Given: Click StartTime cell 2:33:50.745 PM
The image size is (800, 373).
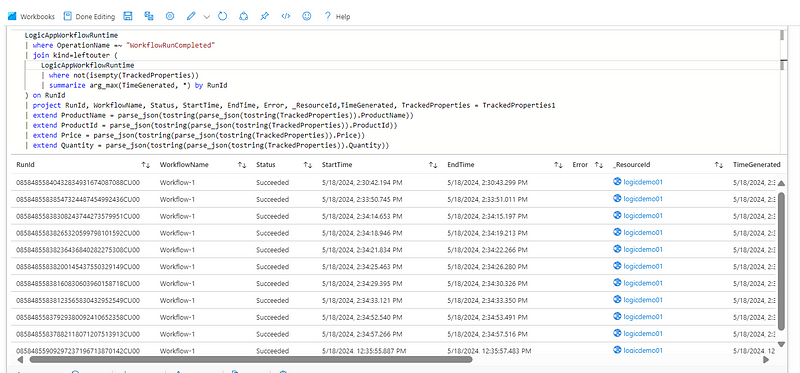Looking at the screenshot, I should 362,199.
